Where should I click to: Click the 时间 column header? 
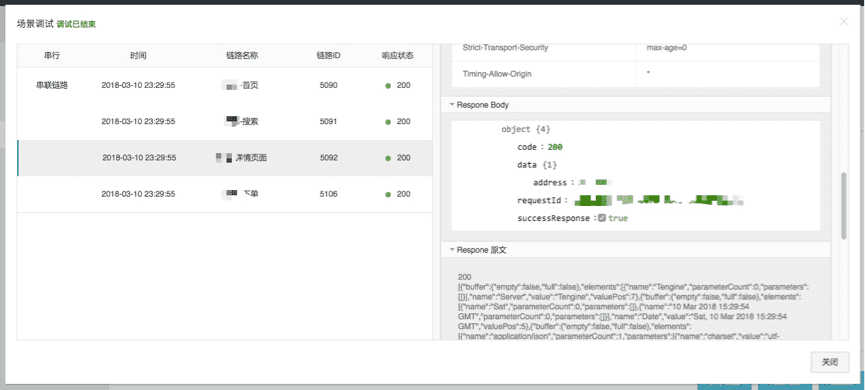coord(138,56)
